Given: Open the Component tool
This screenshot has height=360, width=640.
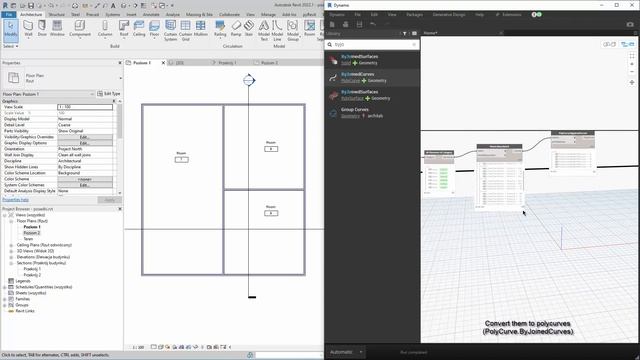Looking at the screenshot, I should pos(80,29).
